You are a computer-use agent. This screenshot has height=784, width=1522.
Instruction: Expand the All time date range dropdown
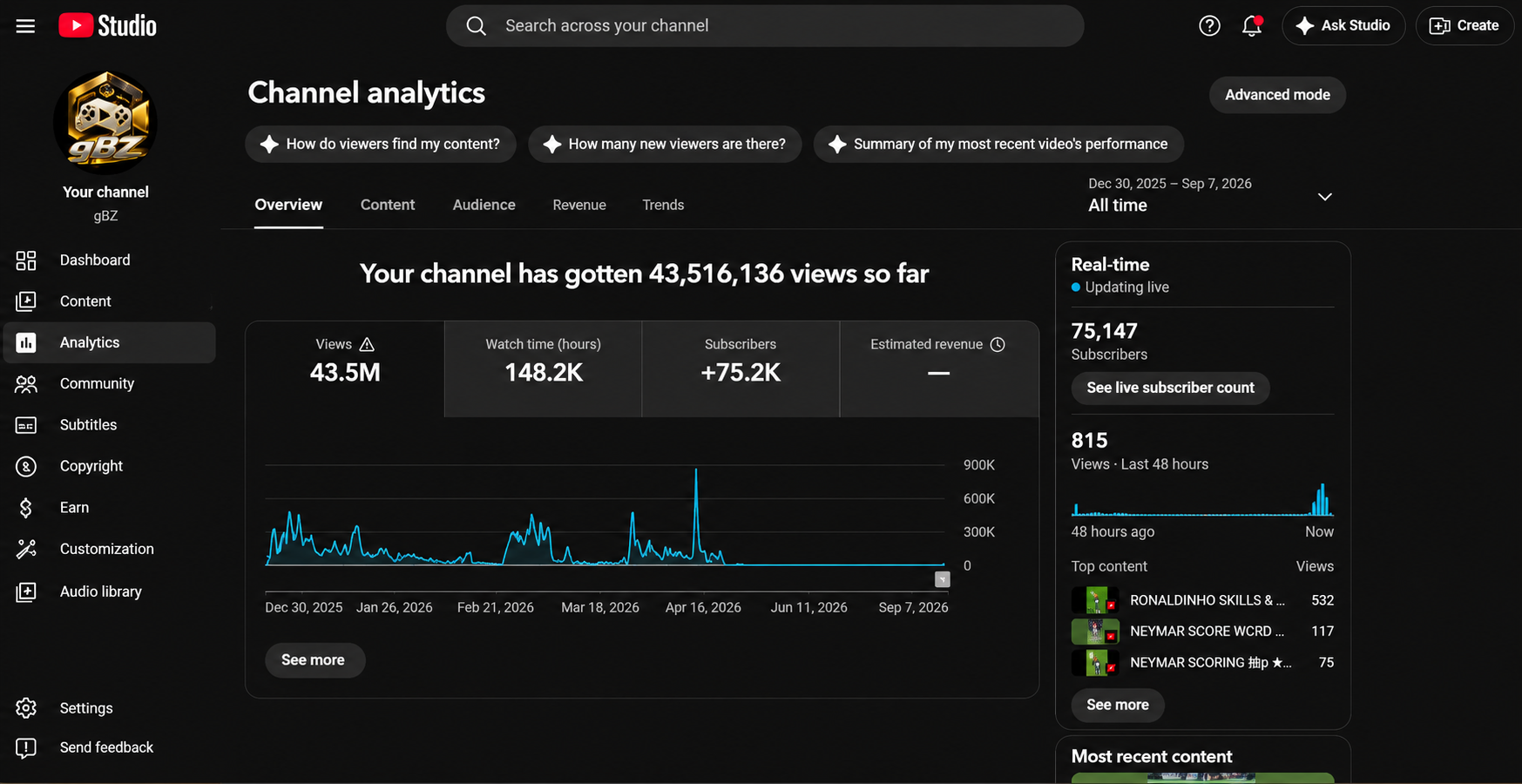[1210, 195]
